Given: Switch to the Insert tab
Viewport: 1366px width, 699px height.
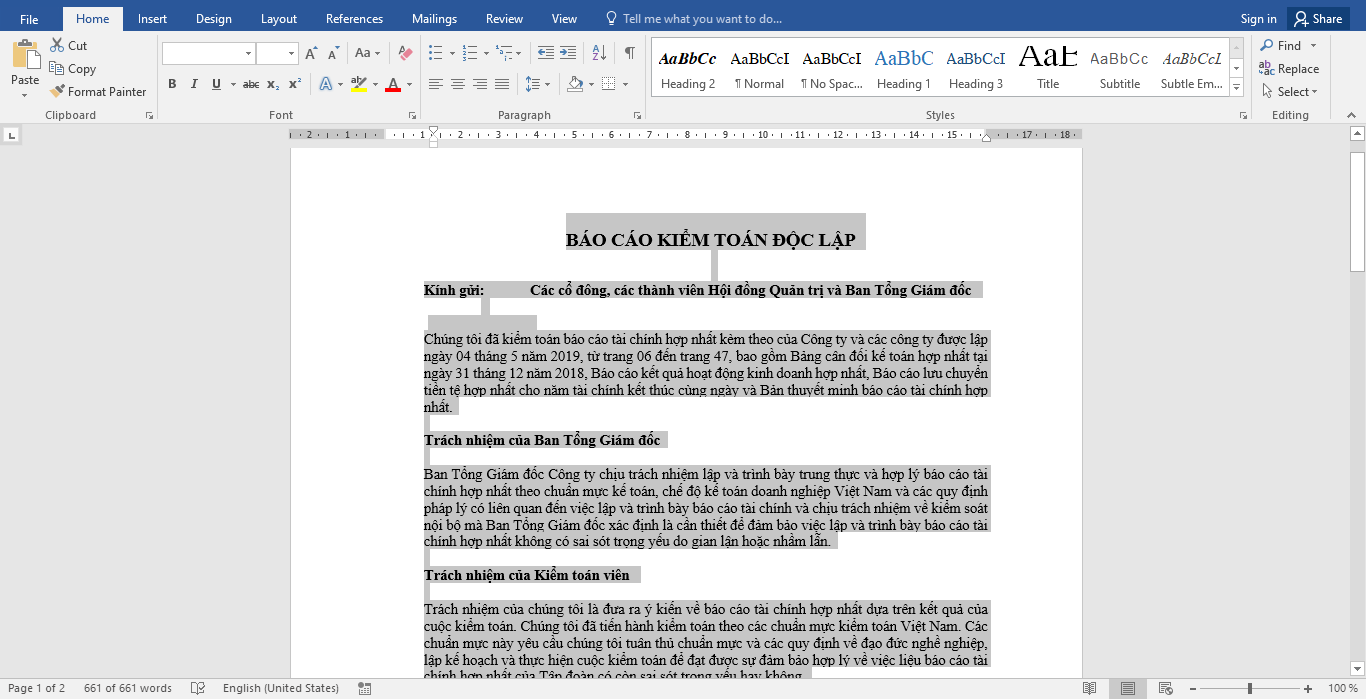Looking at the screenshot, I should coord(152,18).
